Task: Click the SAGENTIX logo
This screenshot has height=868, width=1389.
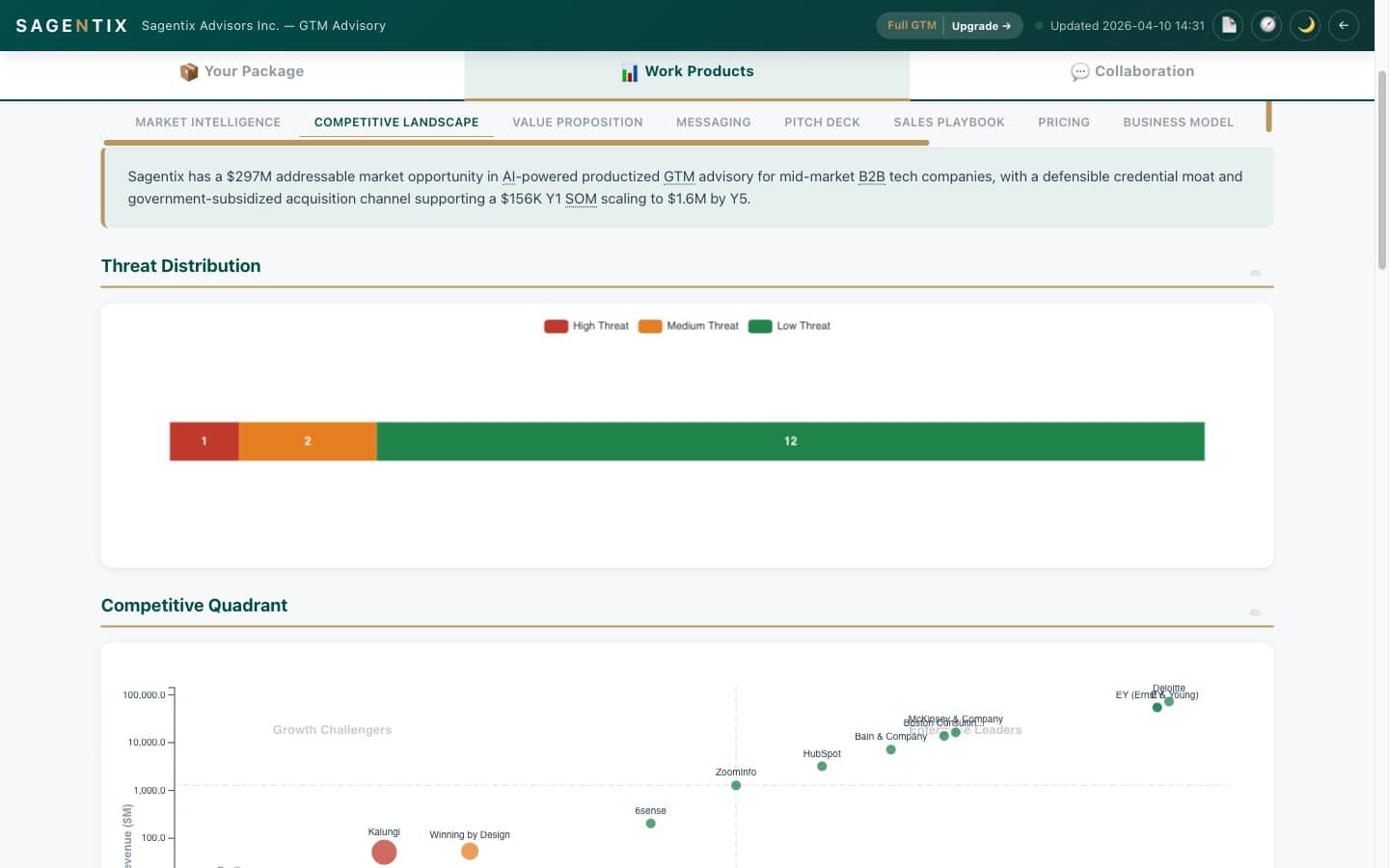Action: 72,26
